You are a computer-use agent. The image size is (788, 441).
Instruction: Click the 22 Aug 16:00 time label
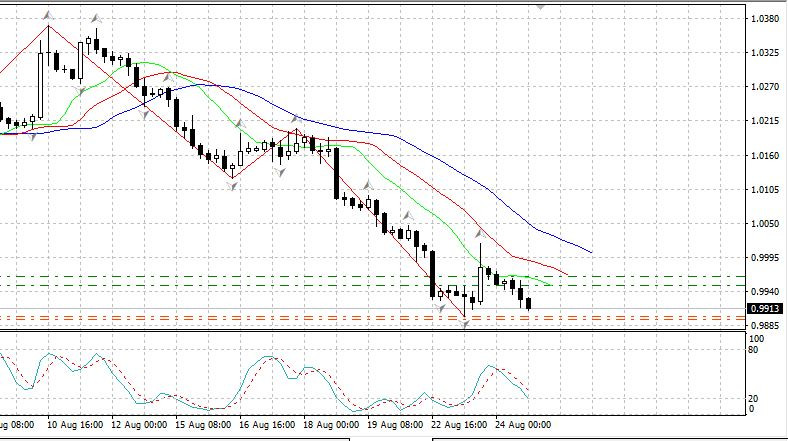tap(462, 424)
